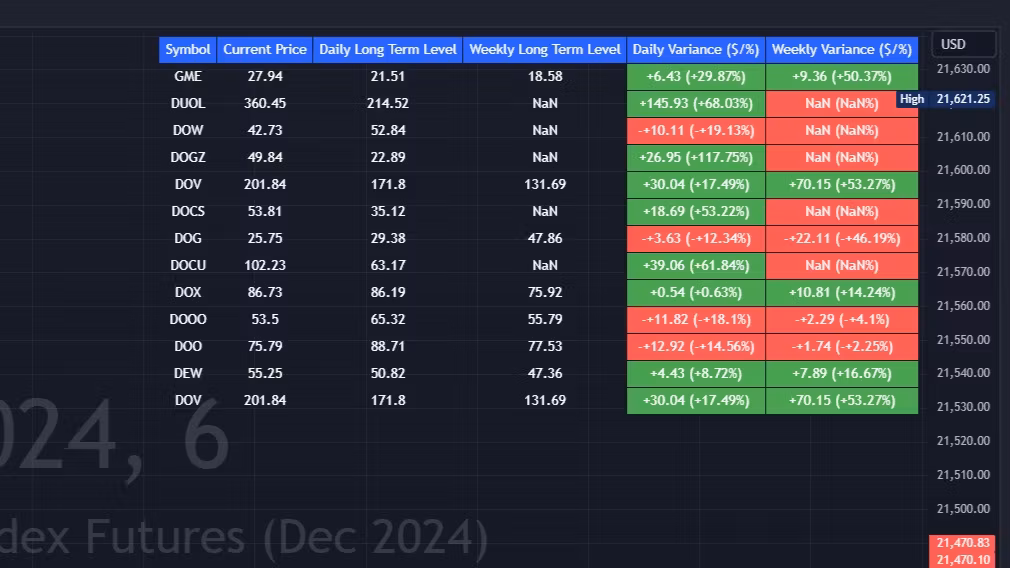Select DEW's current price 55.25
The height and width of the screenshot is (568, 1010).
(265, 373)
